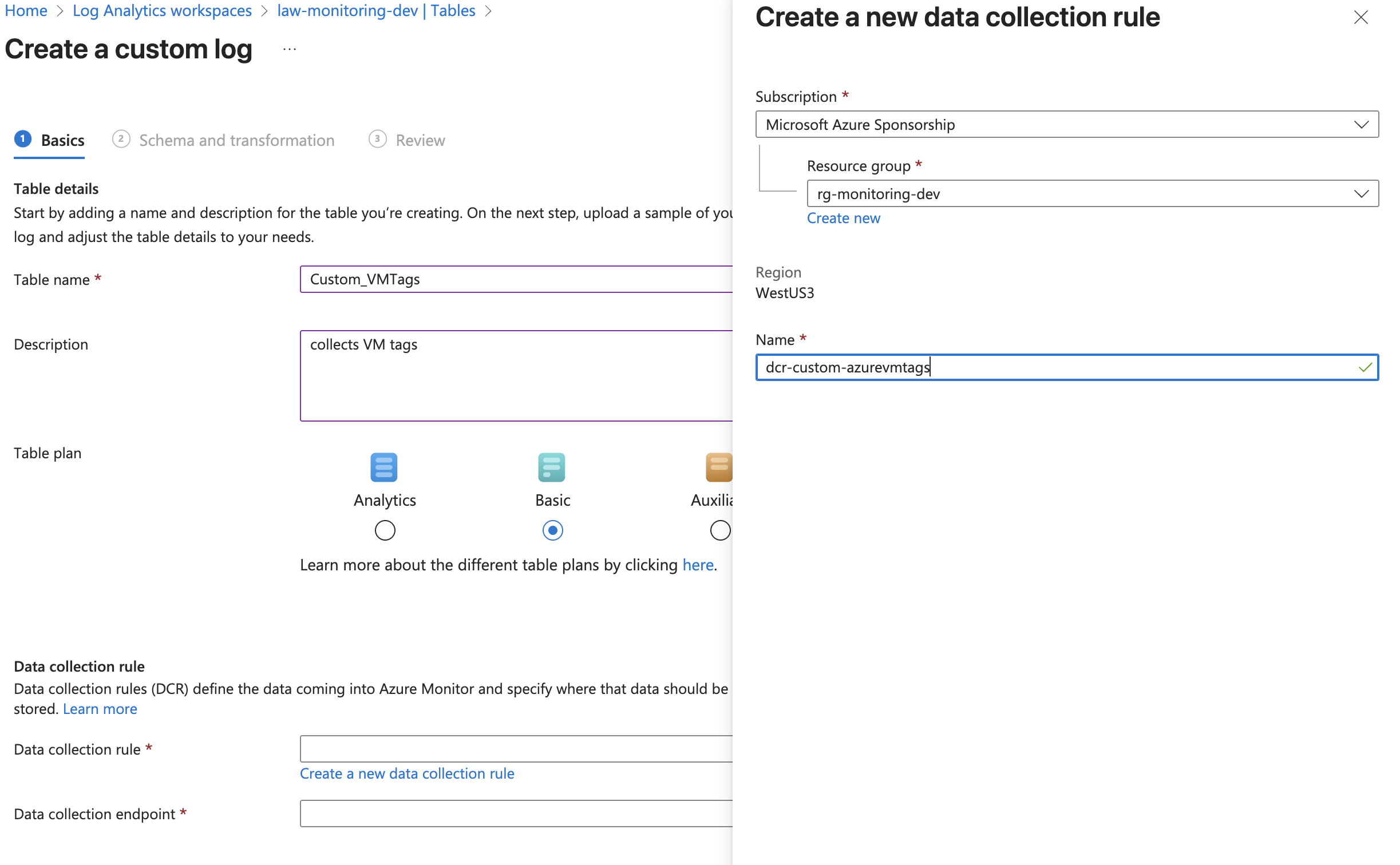This screenshot has height=865, width=1400.
Task: Select the Auxiliary radio button
Action: point(719,530)
